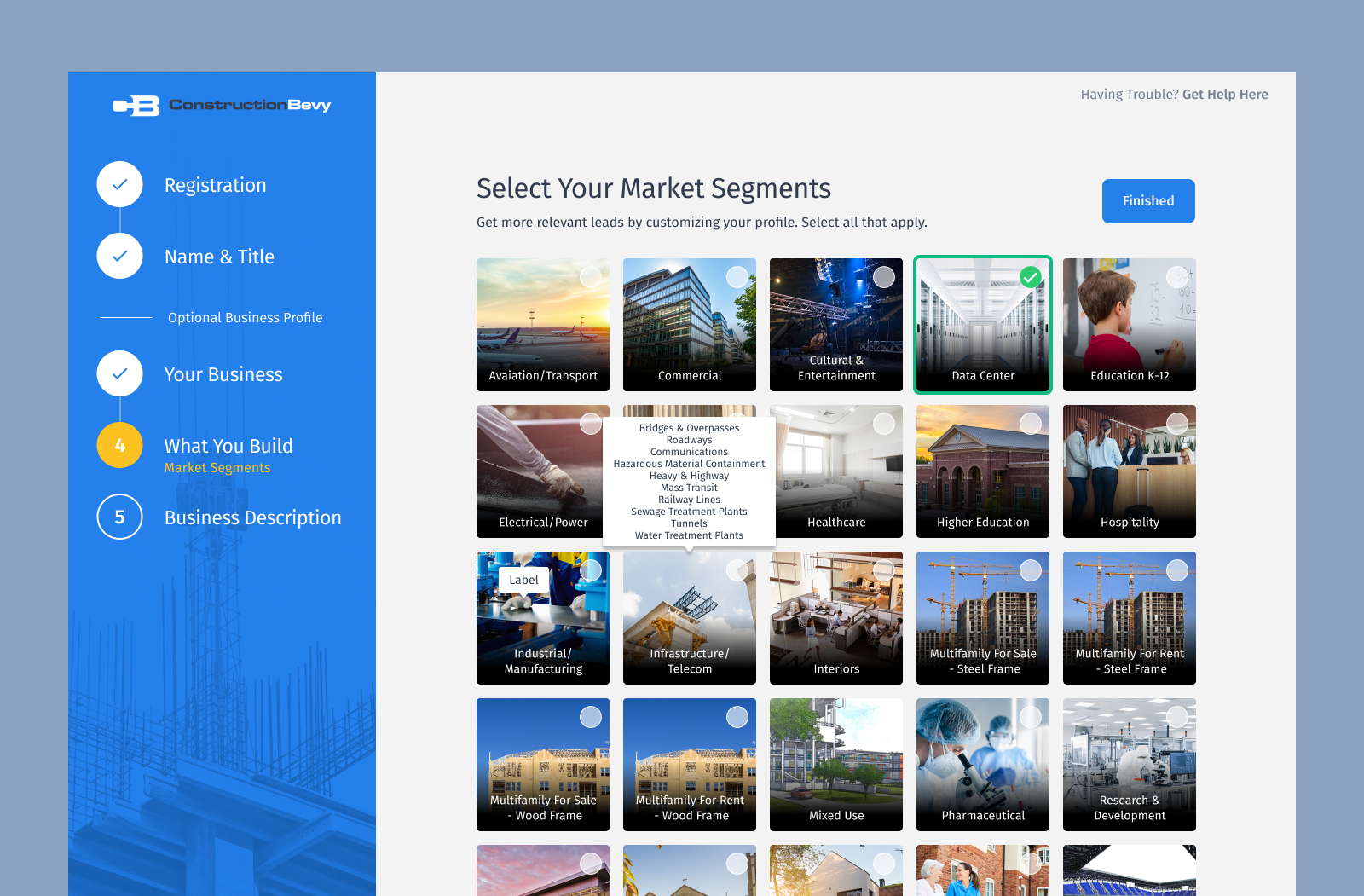Select the Interiors card

(x=836, y=618)
